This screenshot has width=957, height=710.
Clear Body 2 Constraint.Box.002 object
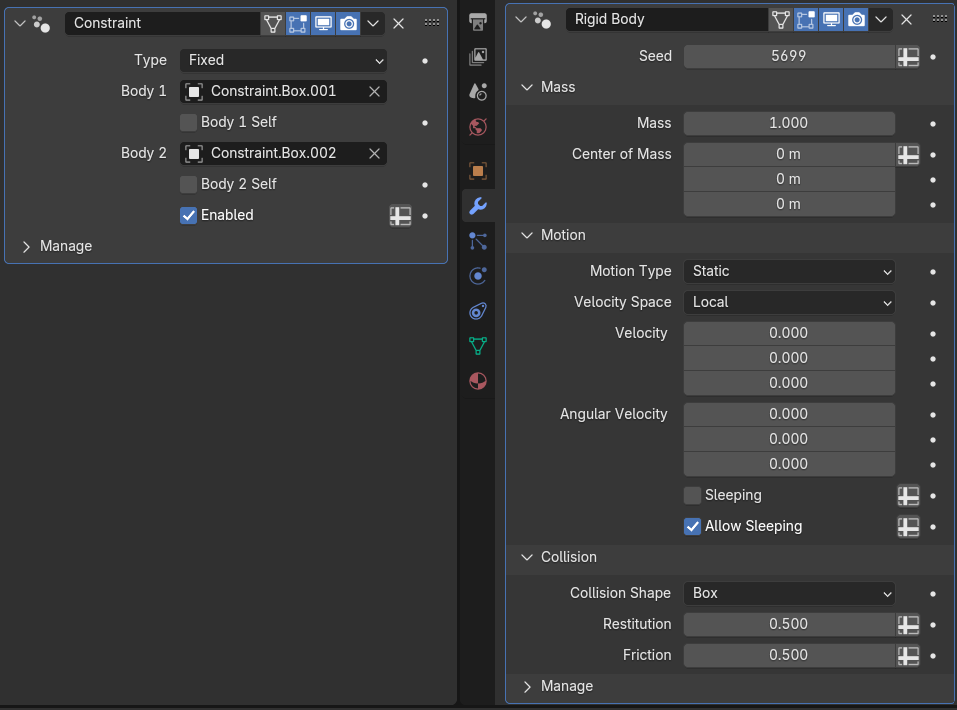374,154
